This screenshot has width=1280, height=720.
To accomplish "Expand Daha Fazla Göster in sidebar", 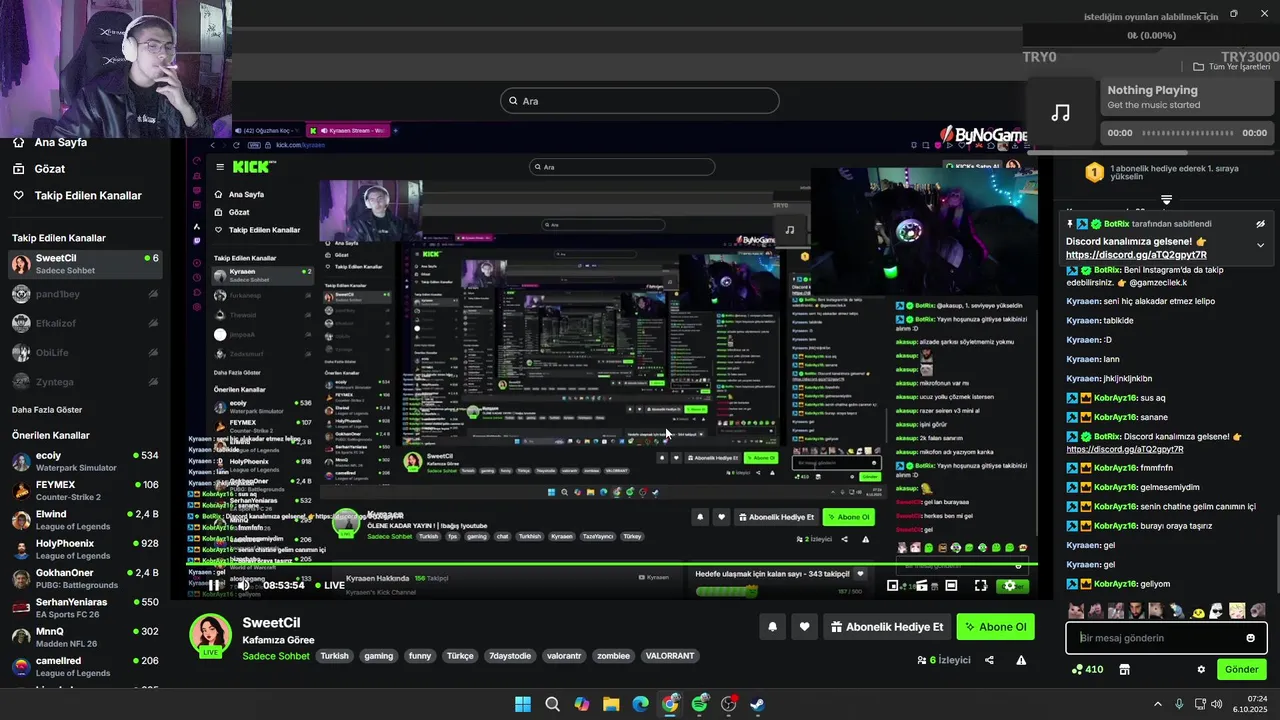I will tap(47, 410).
